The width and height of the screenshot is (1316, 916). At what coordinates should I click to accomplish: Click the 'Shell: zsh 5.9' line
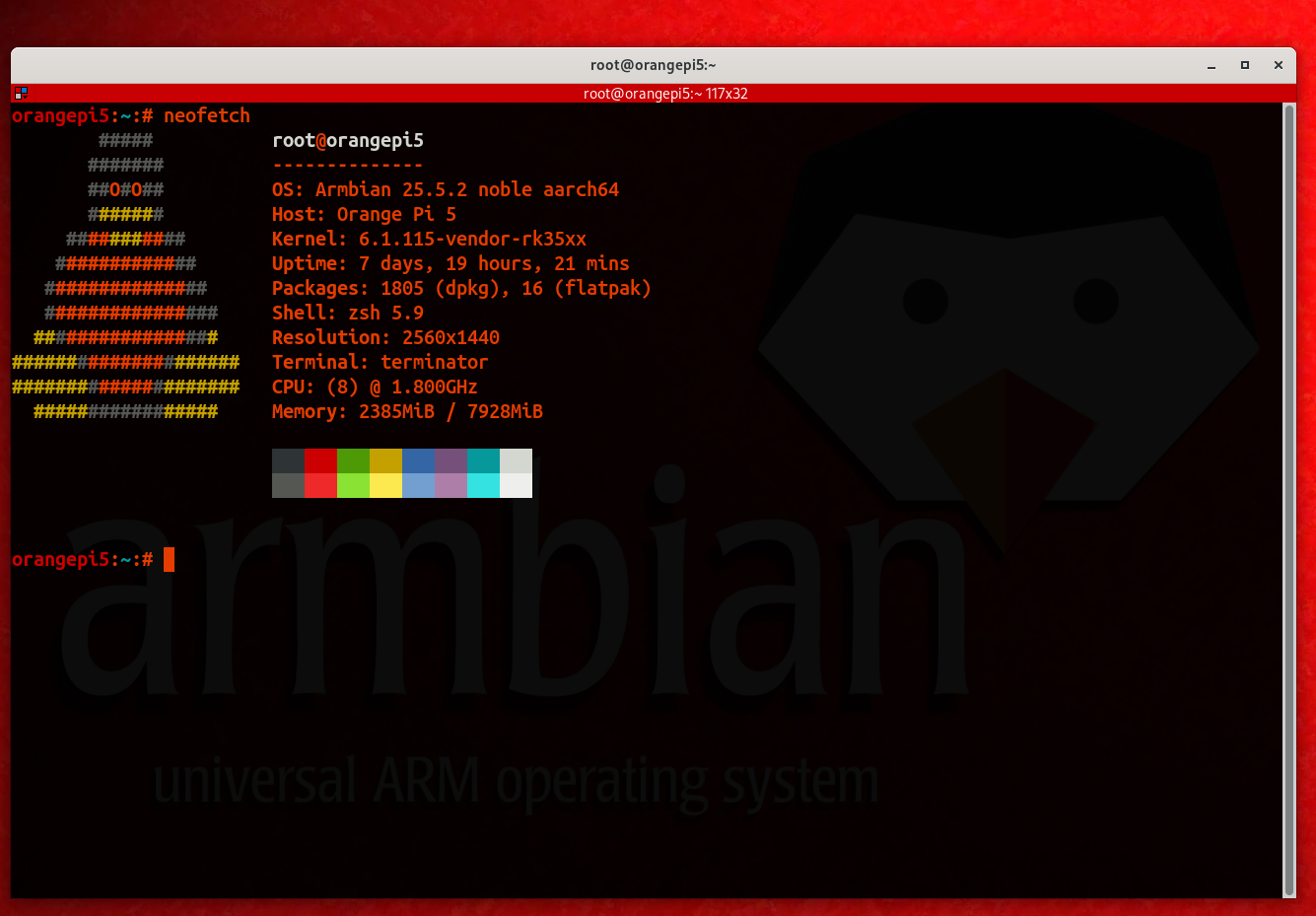click(348, 313)
